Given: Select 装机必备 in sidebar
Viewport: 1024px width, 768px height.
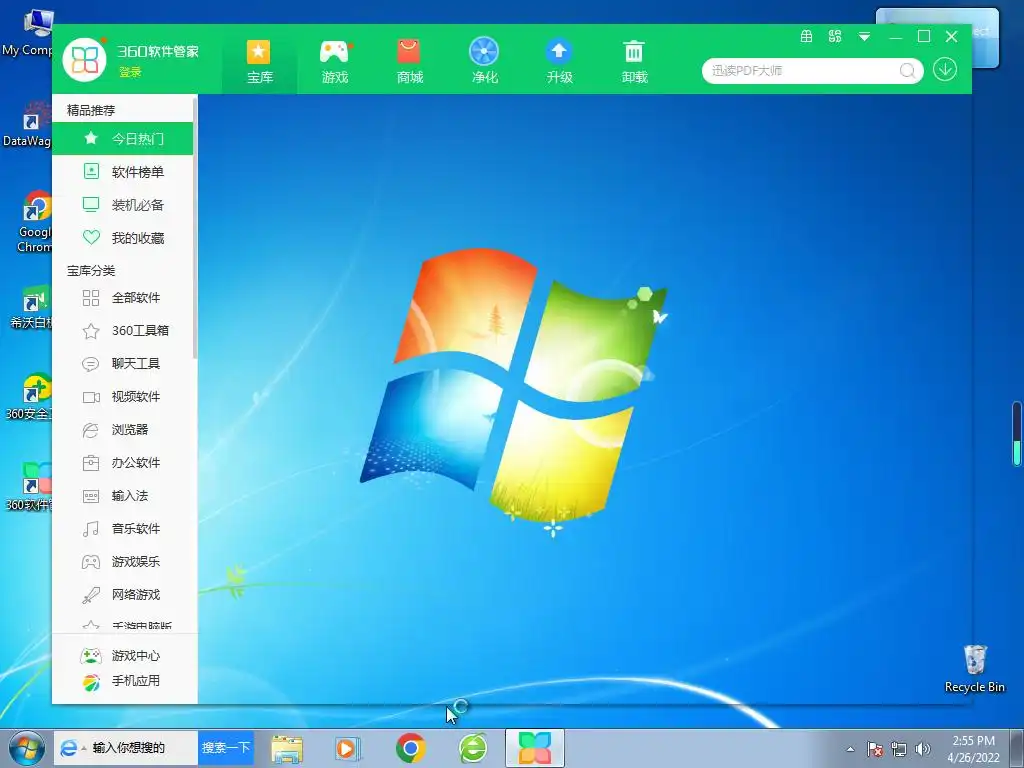Looking at the screenshot, I should [x=122, y=204].
